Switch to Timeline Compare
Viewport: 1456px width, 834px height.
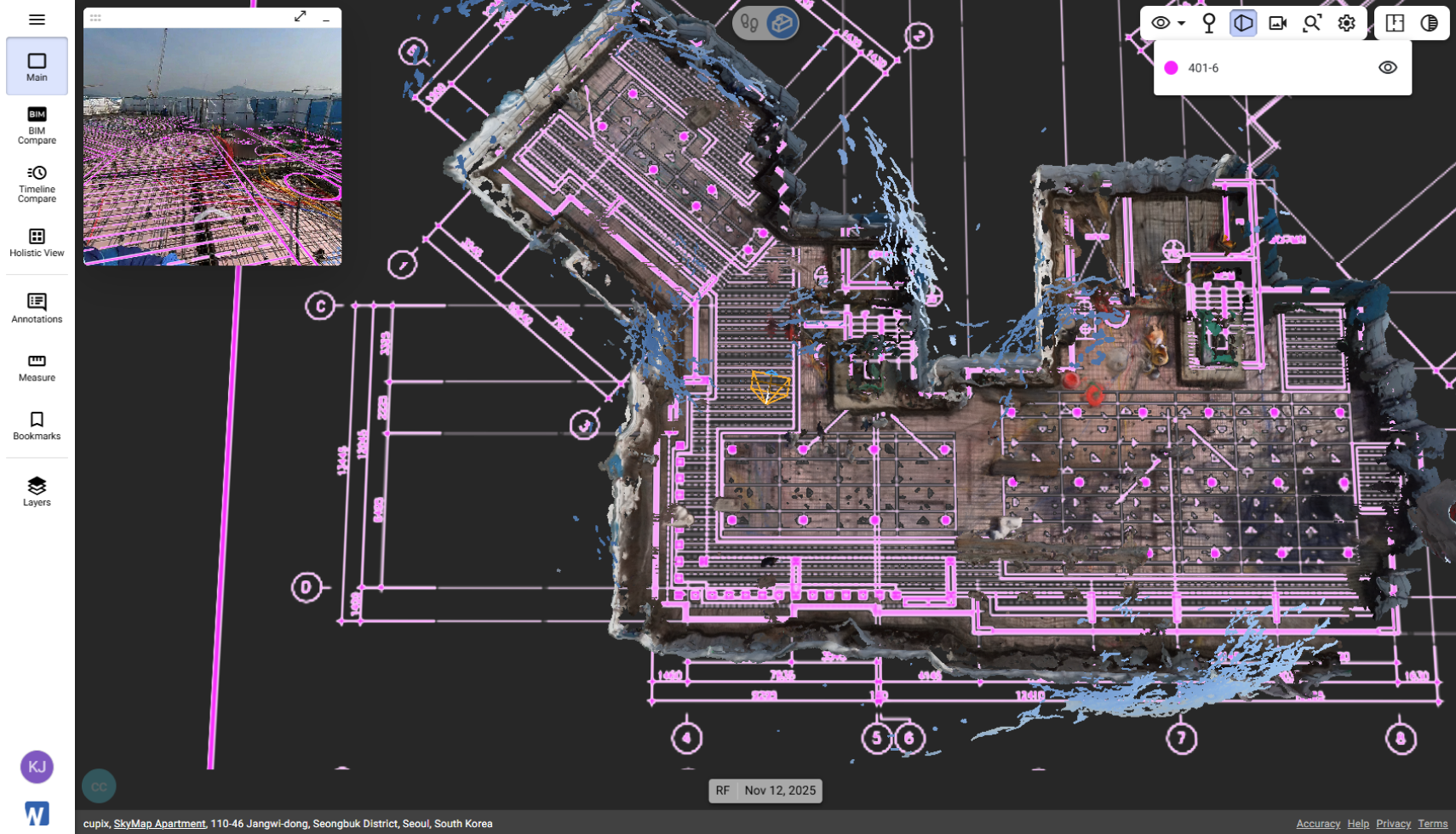coord(37,184)
